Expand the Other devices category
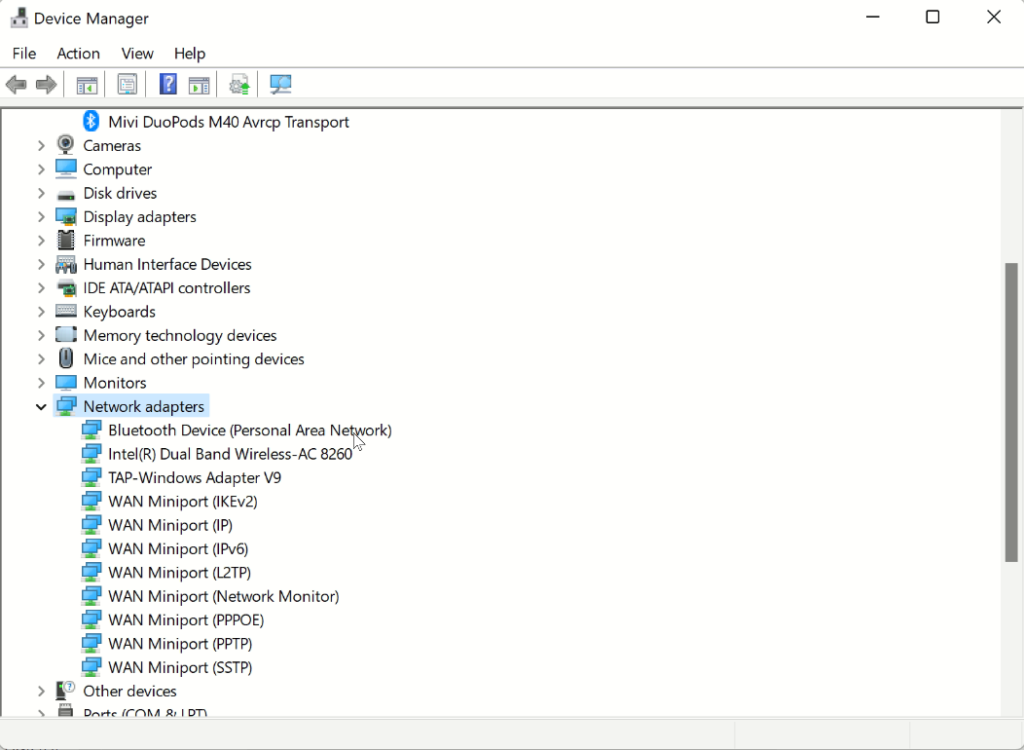1024x750 pixels. point(41,691)
